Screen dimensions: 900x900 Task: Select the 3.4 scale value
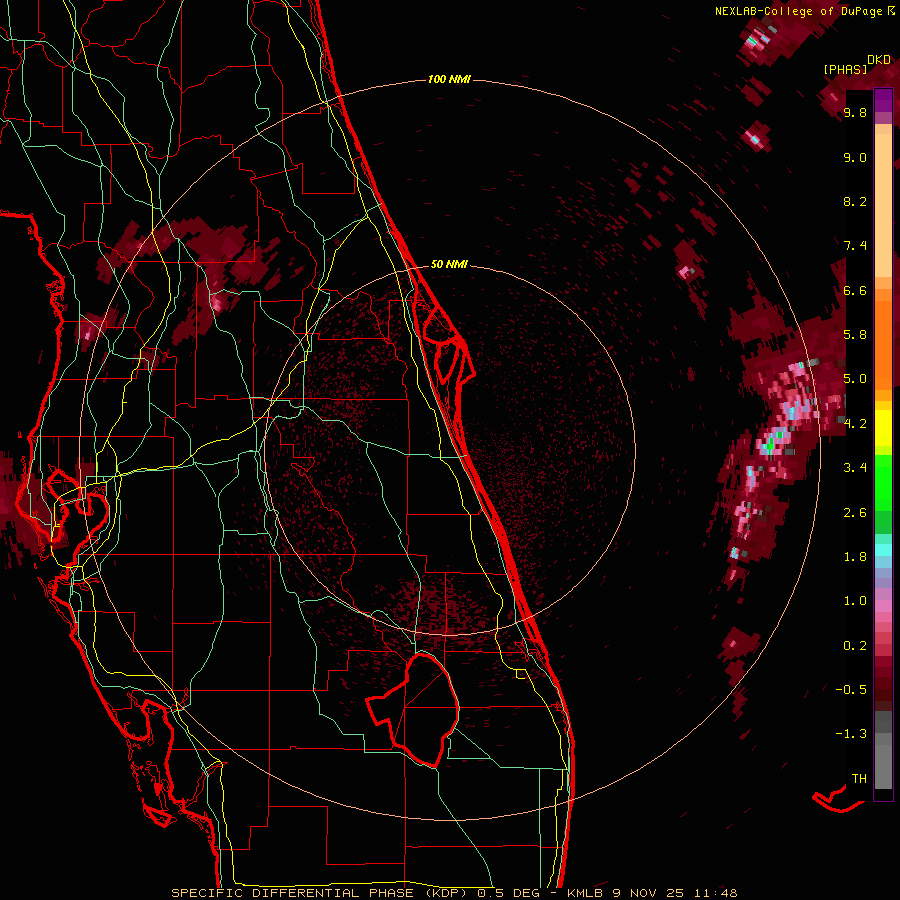[855, 468]
